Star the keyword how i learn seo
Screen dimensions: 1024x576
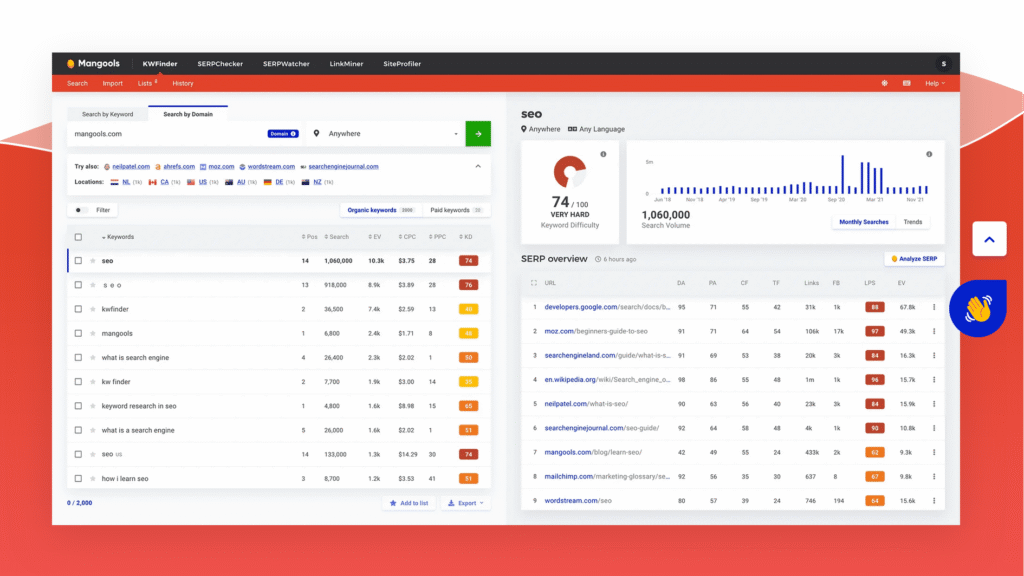point(93,479)
